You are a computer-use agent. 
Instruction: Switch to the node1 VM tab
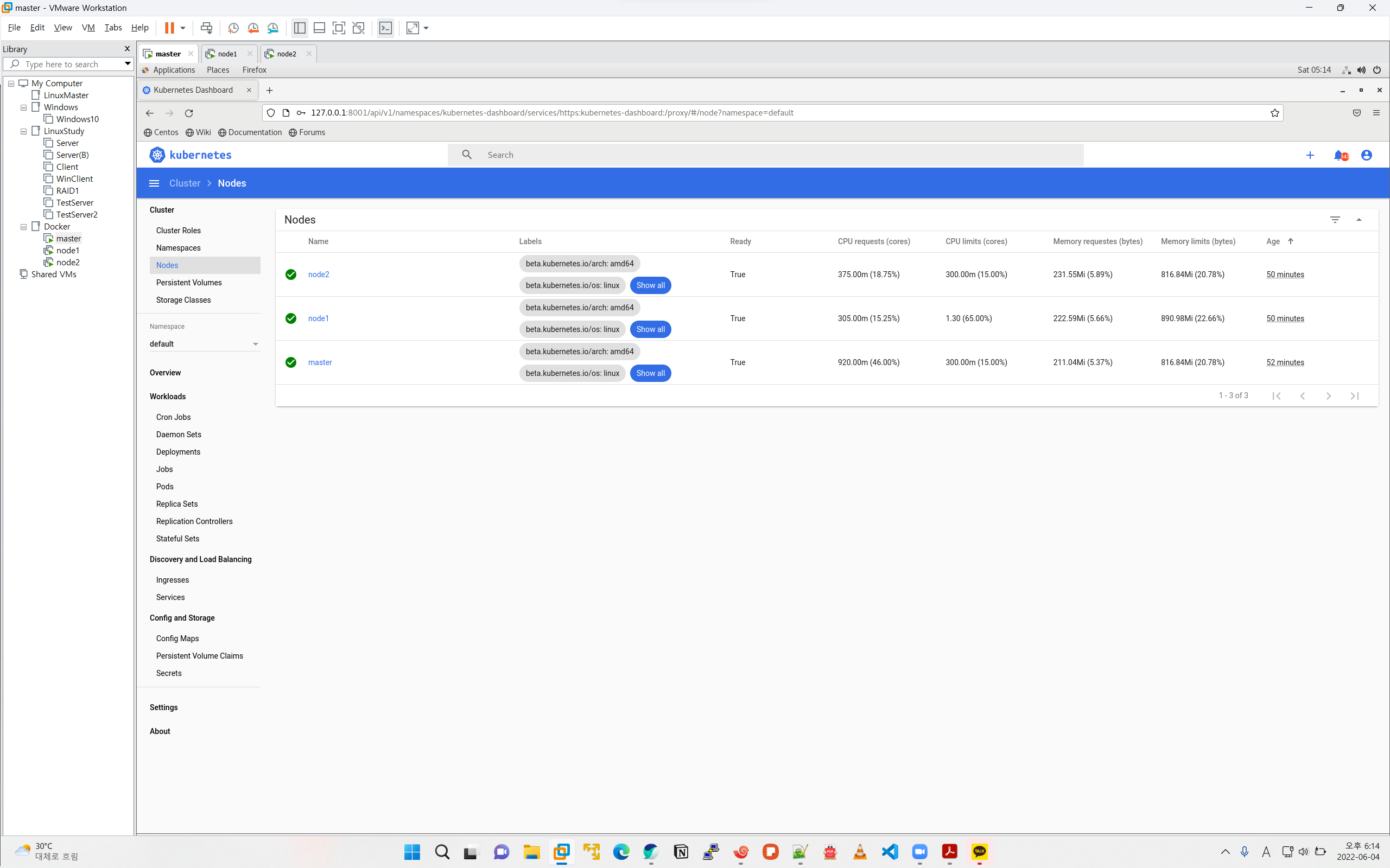coord(227,54)
